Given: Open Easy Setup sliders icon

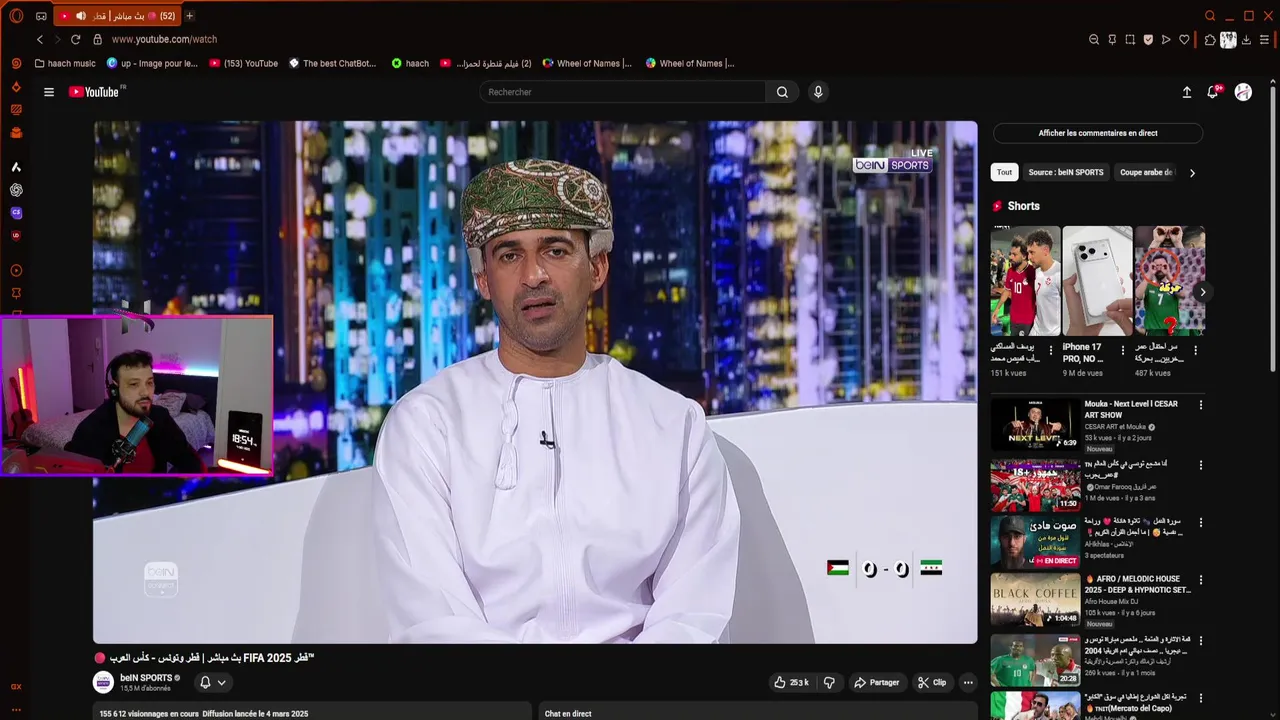Looking at the screenshot, I should tap(1265, 39).
